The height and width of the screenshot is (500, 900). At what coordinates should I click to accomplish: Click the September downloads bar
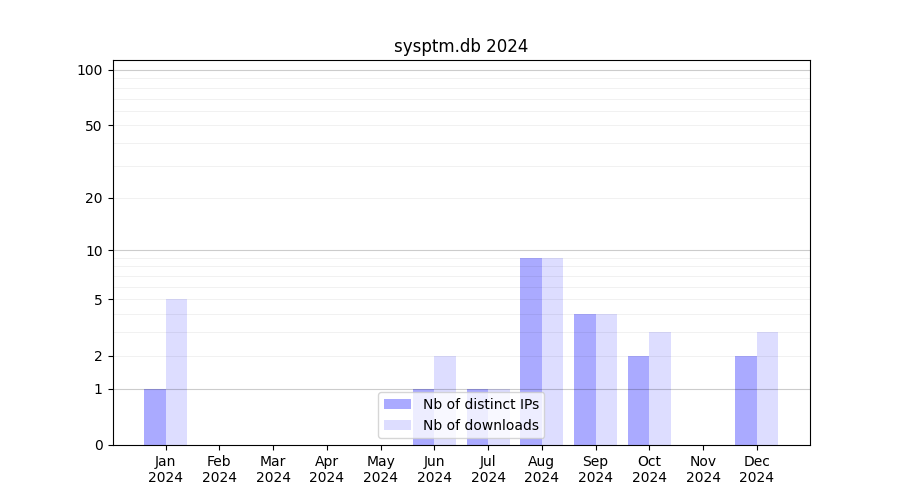coord(606,379)
